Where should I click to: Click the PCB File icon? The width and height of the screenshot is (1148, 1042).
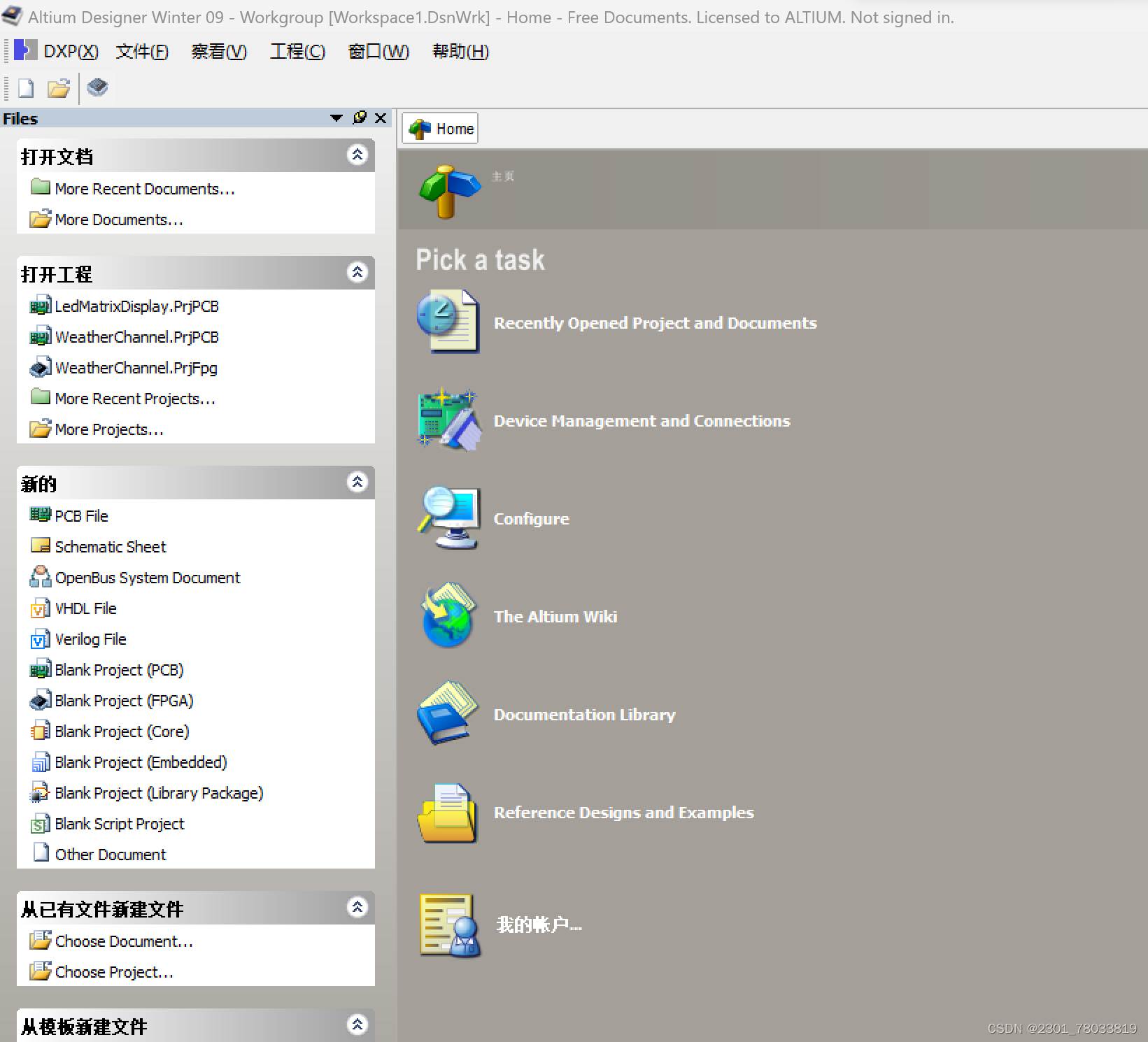[x=41, y=515]
